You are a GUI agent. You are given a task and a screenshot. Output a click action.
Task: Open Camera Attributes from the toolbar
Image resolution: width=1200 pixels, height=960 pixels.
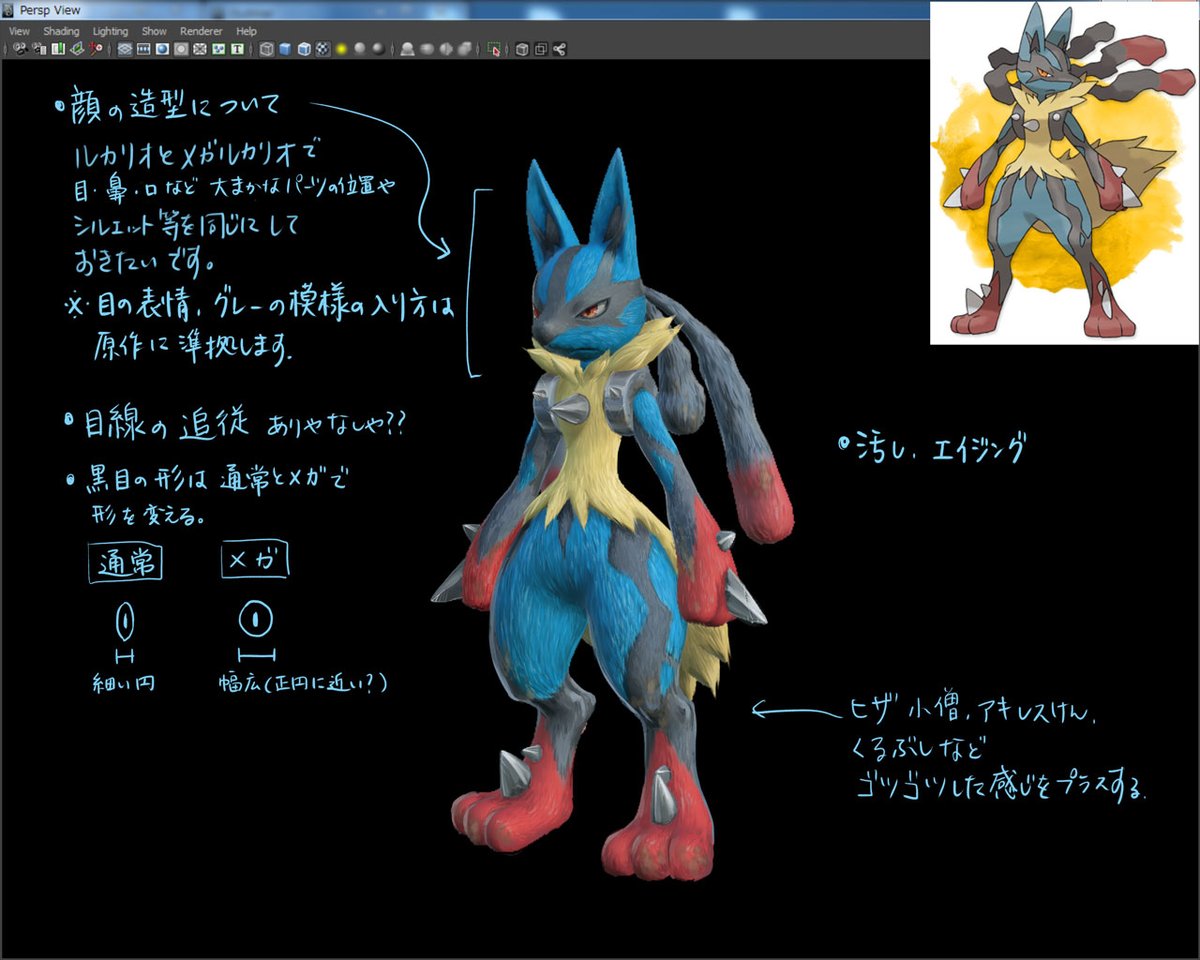pyautogui.click(x=39, y=48)
